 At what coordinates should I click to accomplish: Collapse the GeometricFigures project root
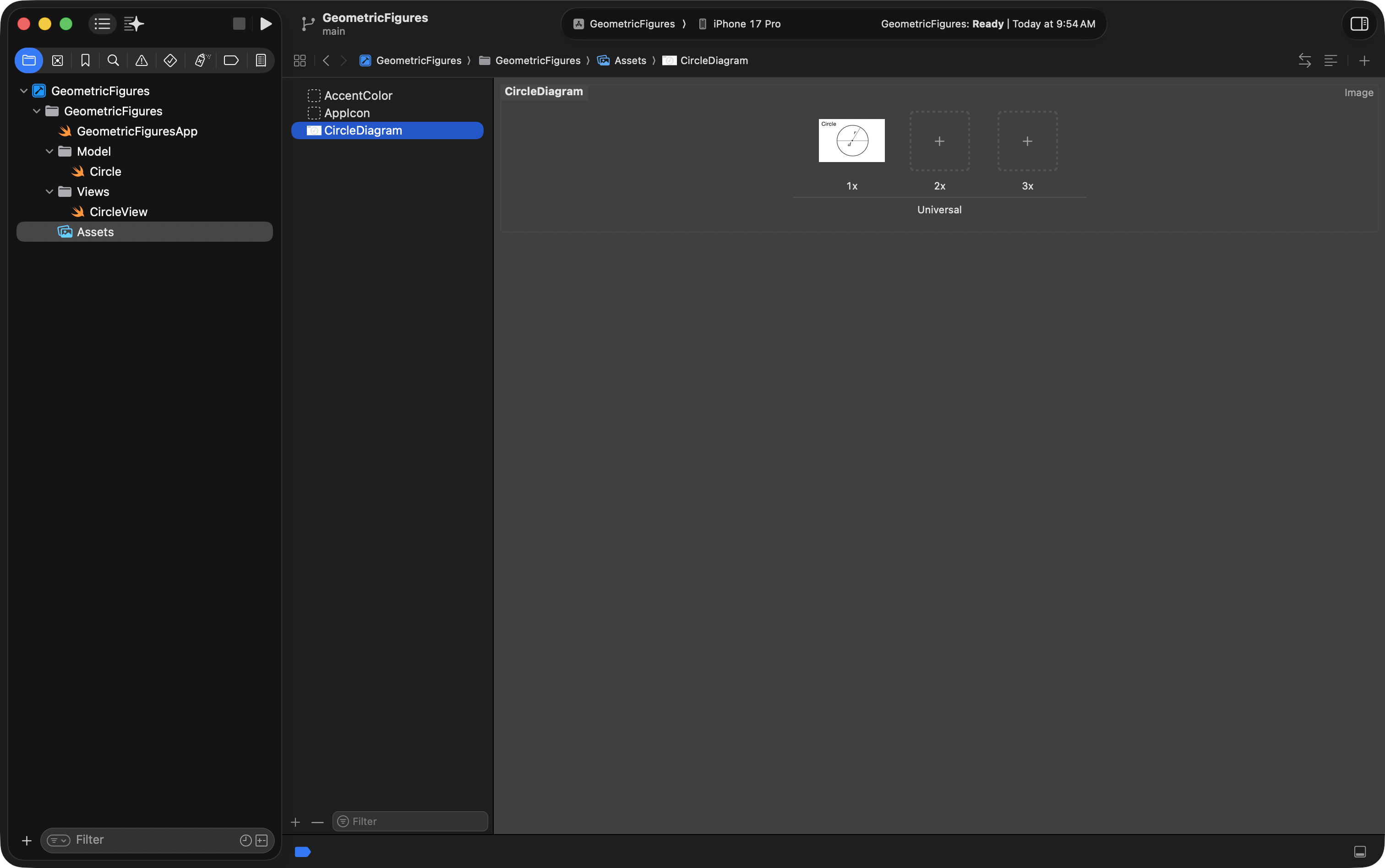tap(23, 91)
